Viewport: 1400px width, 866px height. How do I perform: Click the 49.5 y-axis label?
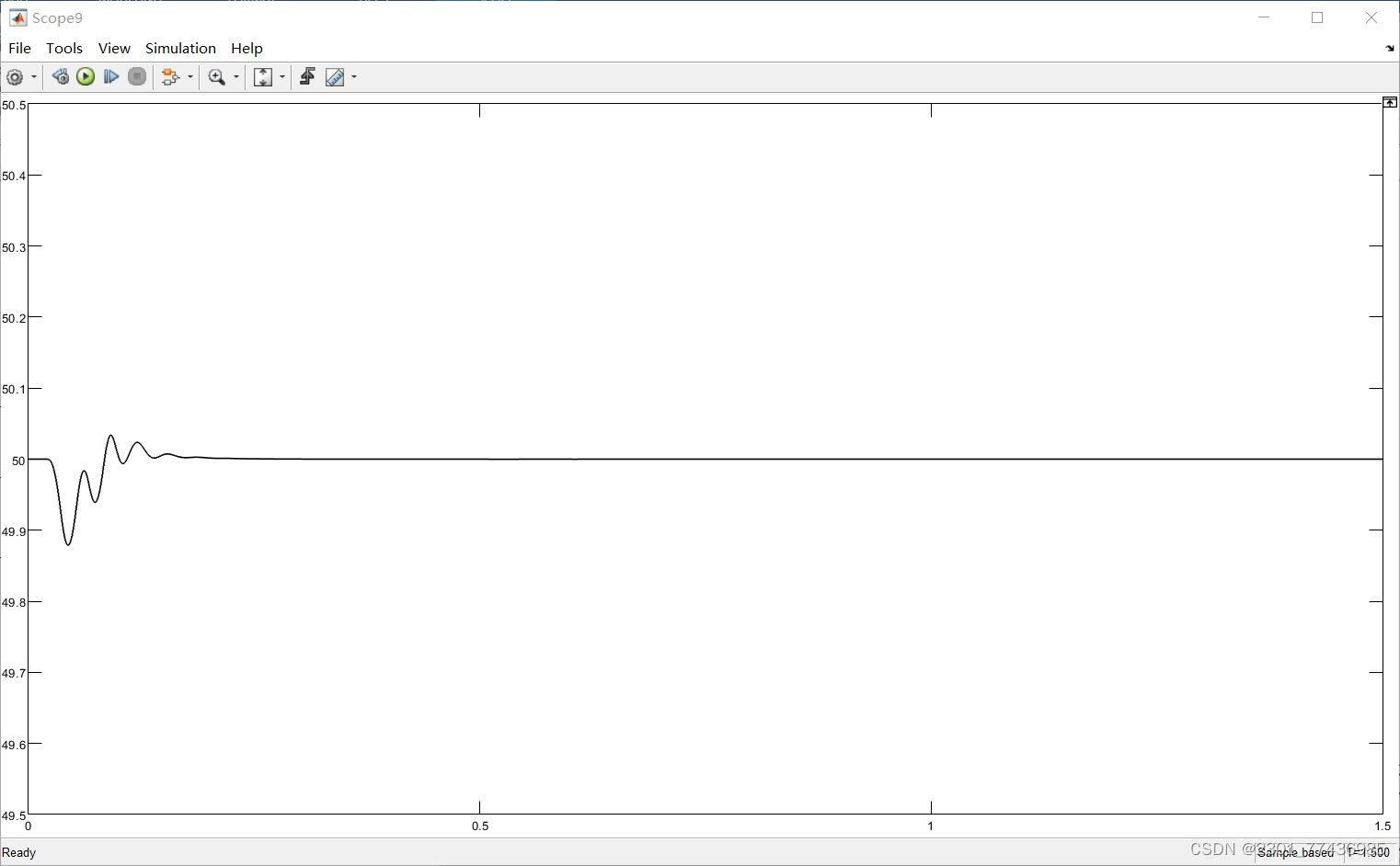[x=14, y=815]
